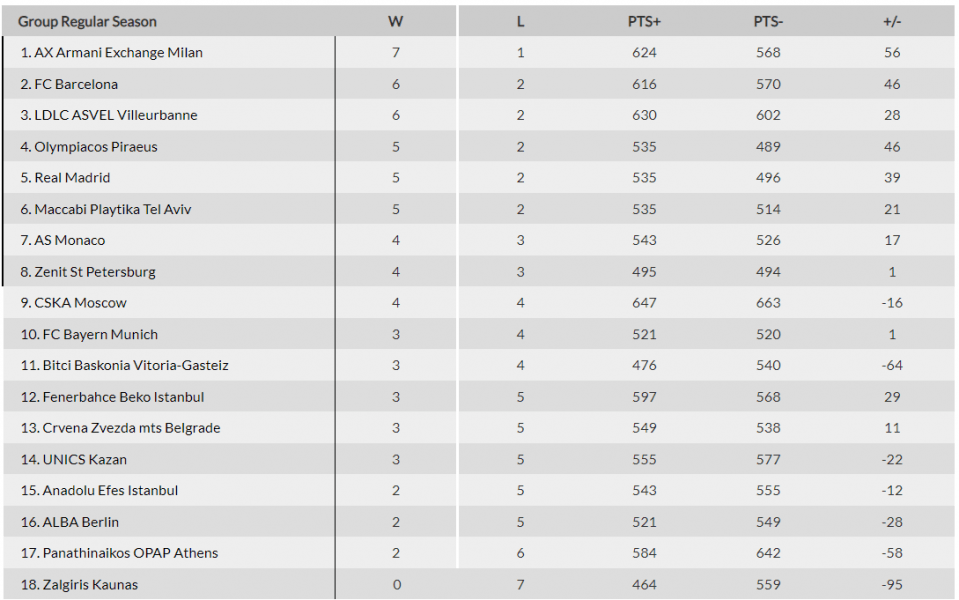Open the Olympiacos Piraeus team link

pos(89,147)
